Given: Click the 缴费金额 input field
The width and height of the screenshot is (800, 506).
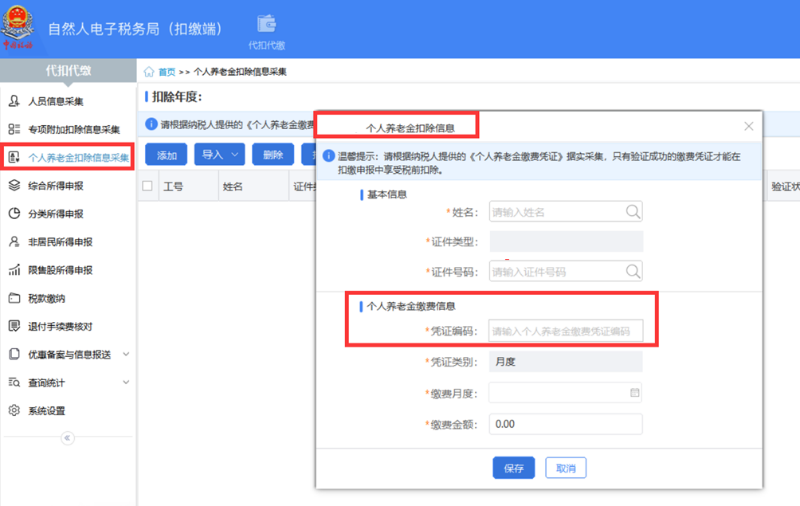Looking at the screenshot, I should pos(565,424).
